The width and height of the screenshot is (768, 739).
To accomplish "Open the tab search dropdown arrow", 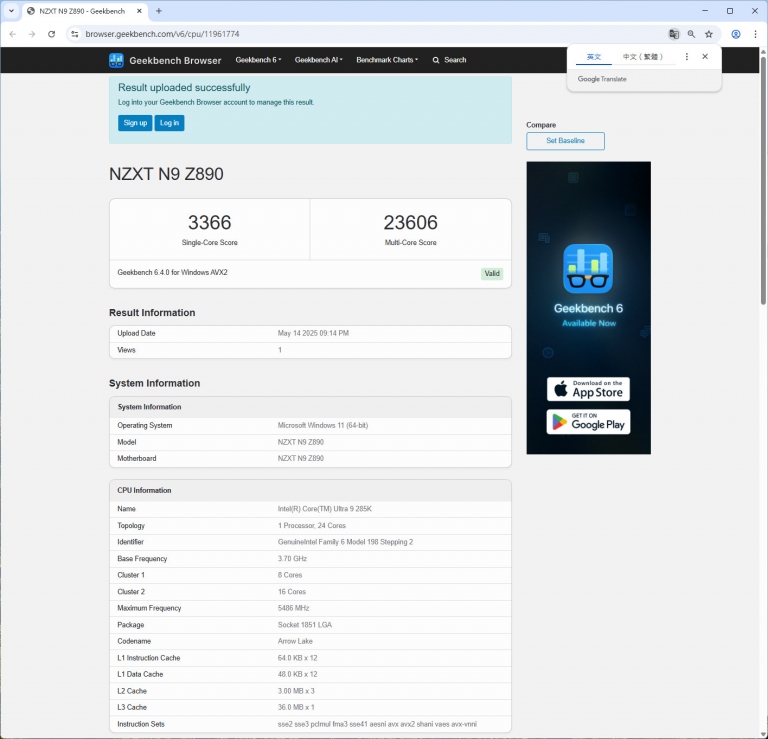I will pos(11,11).
